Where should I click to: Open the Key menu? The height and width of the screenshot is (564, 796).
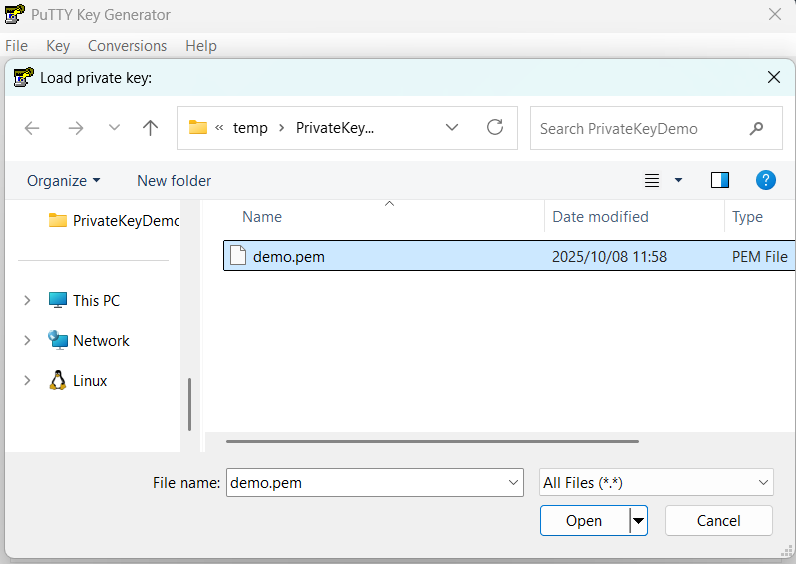click(58, 46)
